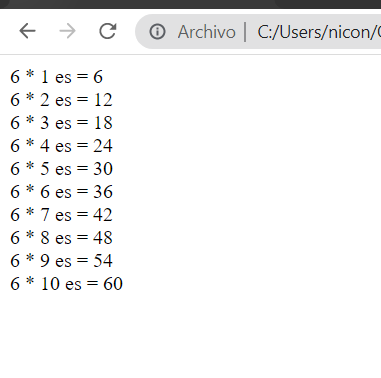Click the word es in the first line

[63, 78]
